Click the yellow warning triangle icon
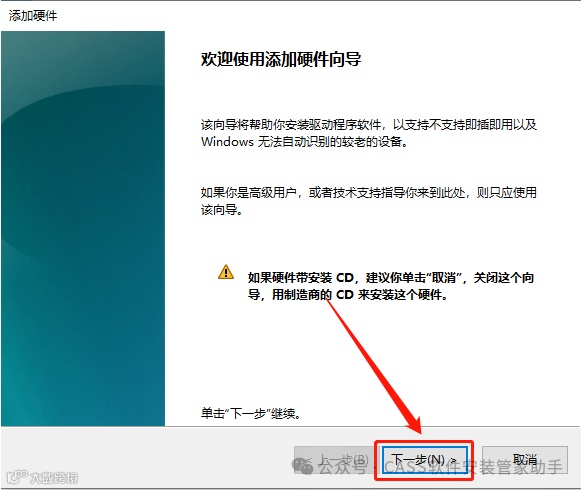 coord(226,272)
